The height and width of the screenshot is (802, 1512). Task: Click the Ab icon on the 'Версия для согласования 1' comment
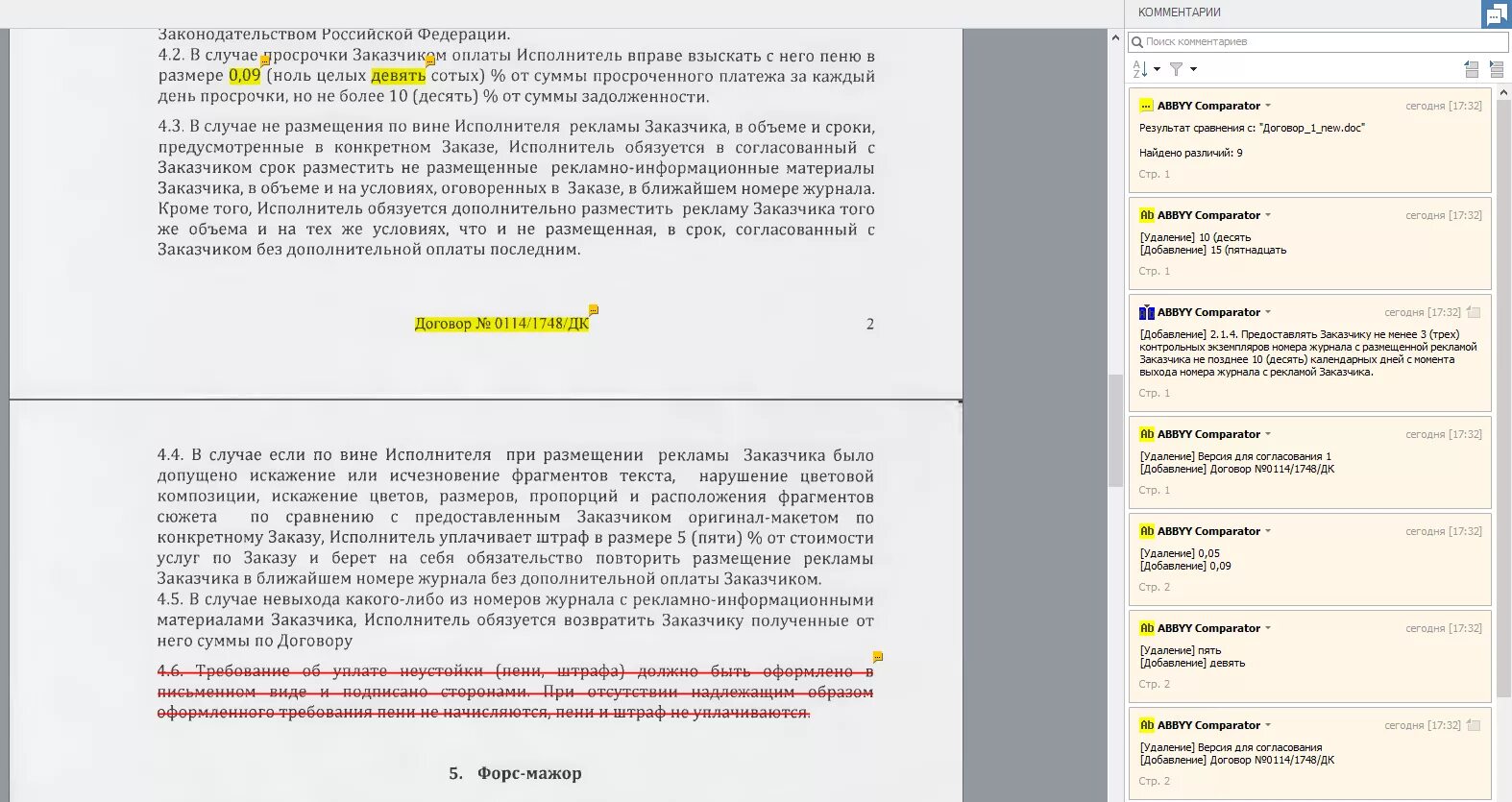[1146, 434]
